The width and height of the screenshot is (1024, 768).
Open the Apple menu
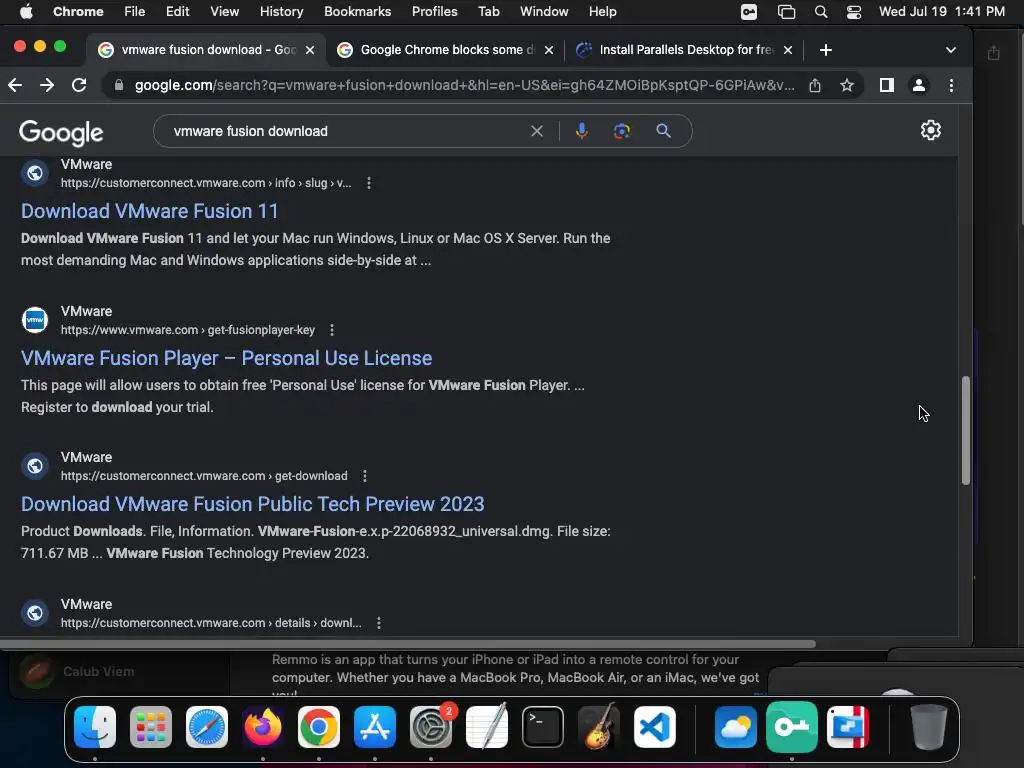[26, 12]
